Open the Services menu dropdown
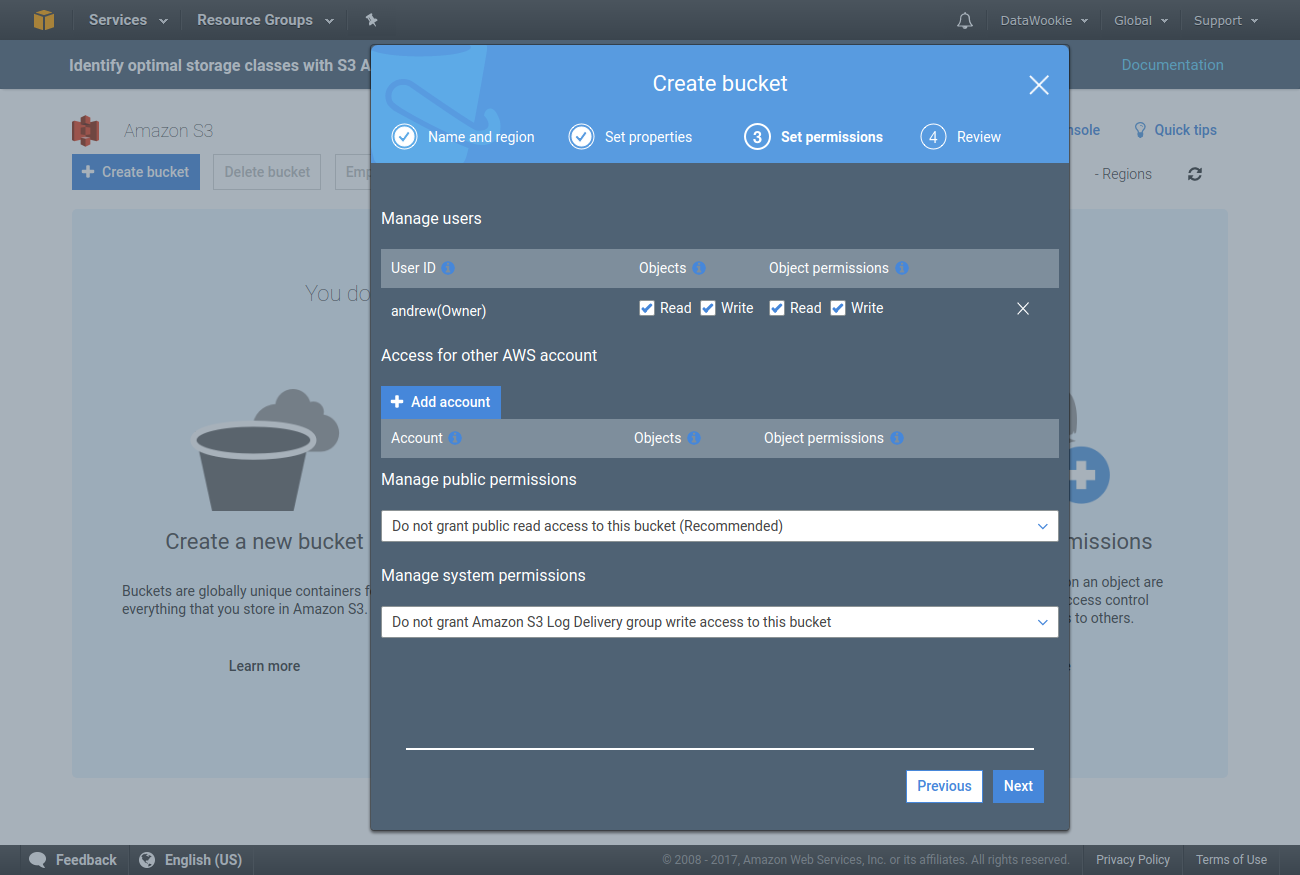The image size is (1300, 875). [128, 20]
